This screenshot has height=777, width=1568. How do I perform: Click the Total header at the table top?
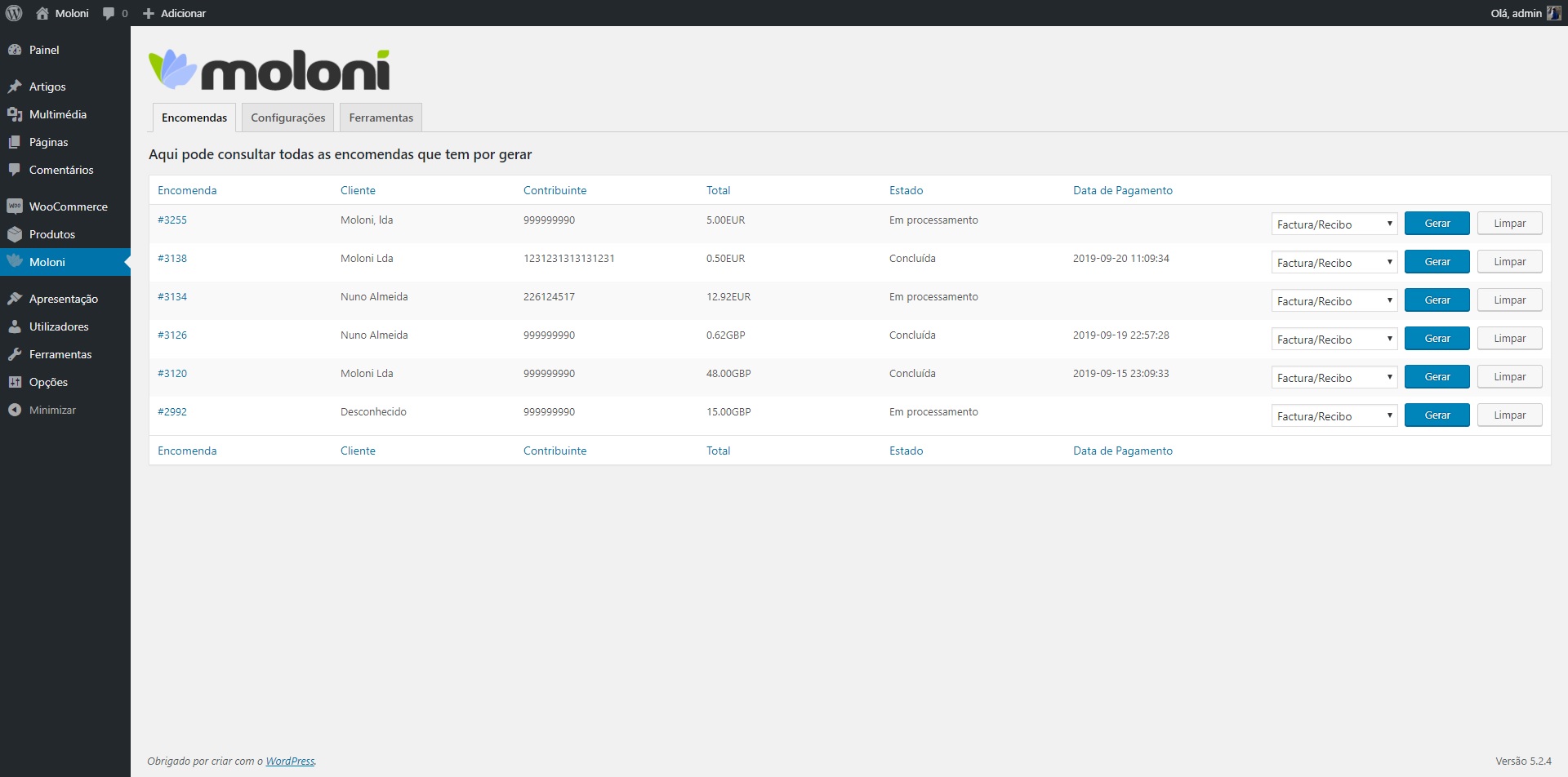click(718, 190)
